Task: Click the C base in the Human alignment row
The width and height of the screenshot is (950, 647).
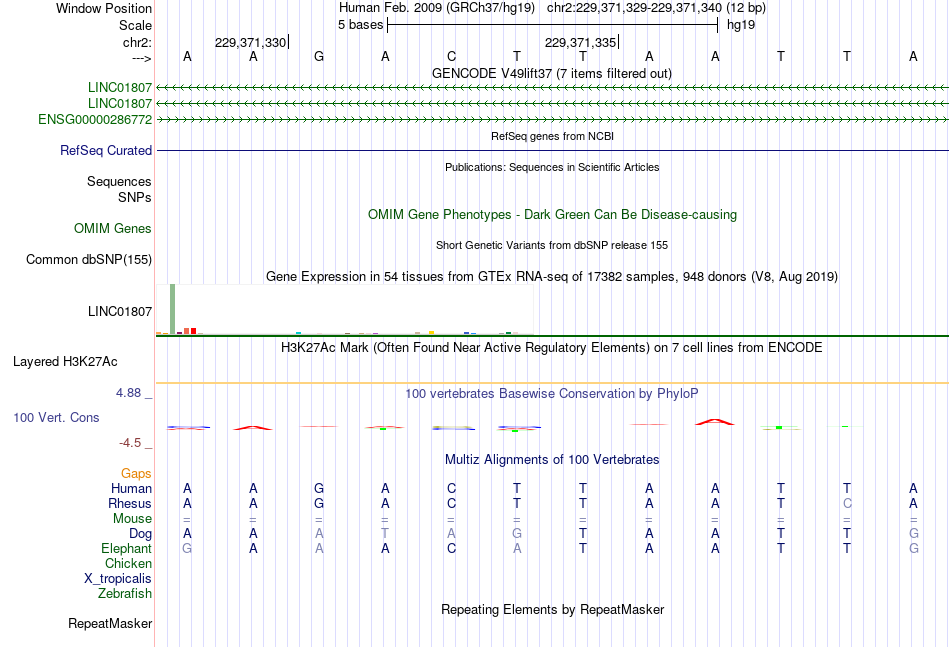Action: click(451, 488)
